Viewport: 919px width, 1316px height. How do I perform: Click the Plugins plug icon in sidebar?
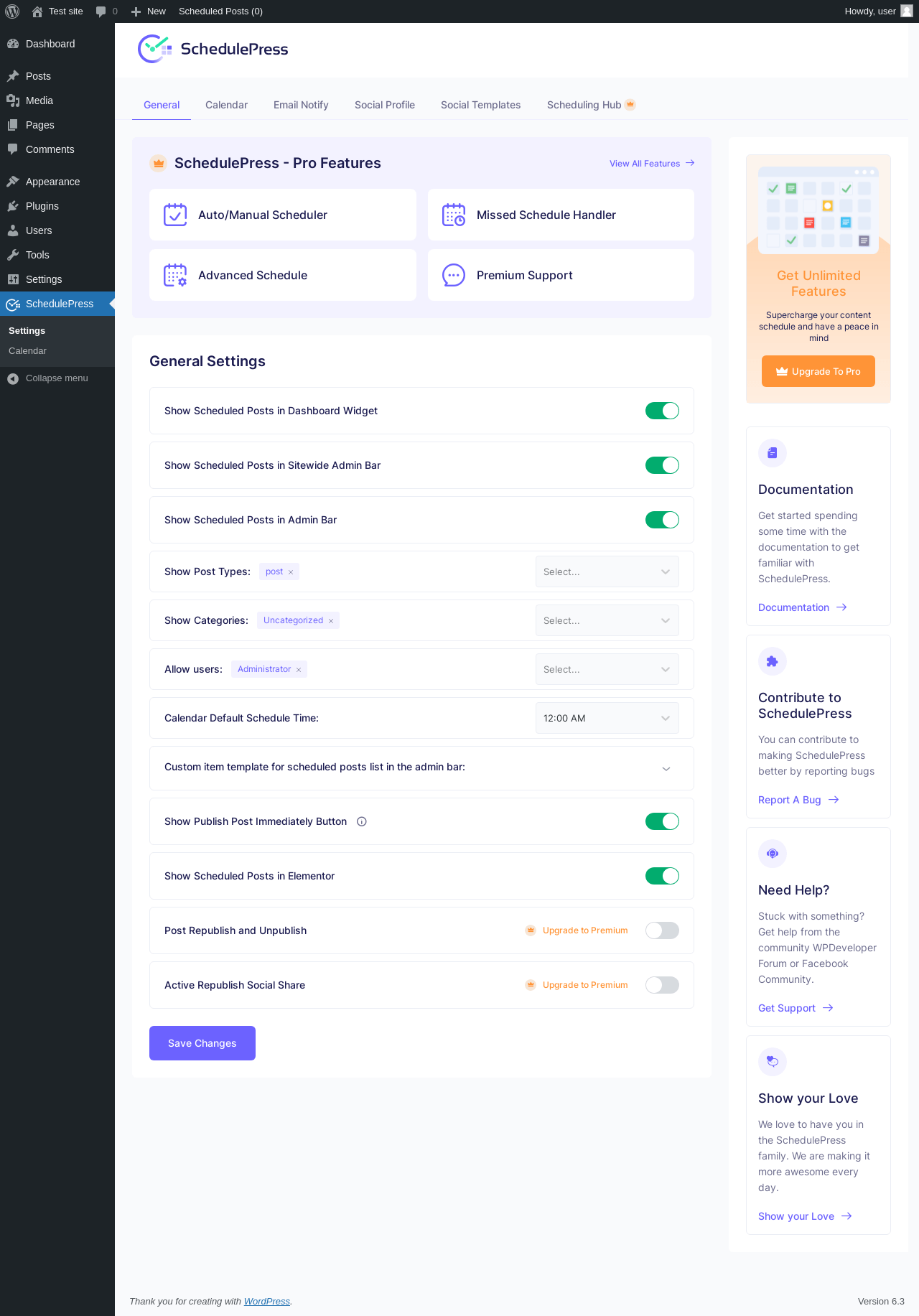[13, 206]
